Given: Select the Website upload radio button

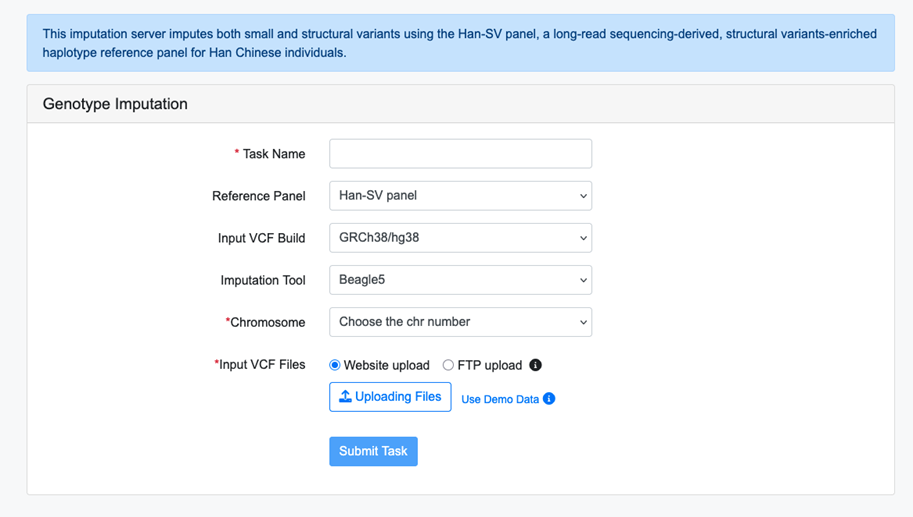Looking at the screenshot, I should click(x=335, y=365).
